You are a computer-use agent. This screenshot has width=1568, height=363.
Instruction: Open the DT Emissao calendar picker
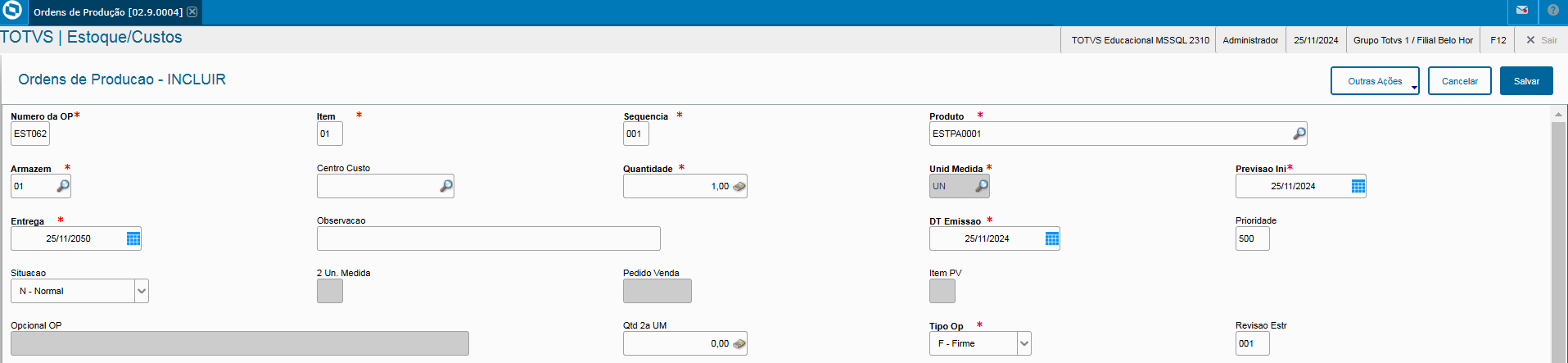[x=1052, y=238]
